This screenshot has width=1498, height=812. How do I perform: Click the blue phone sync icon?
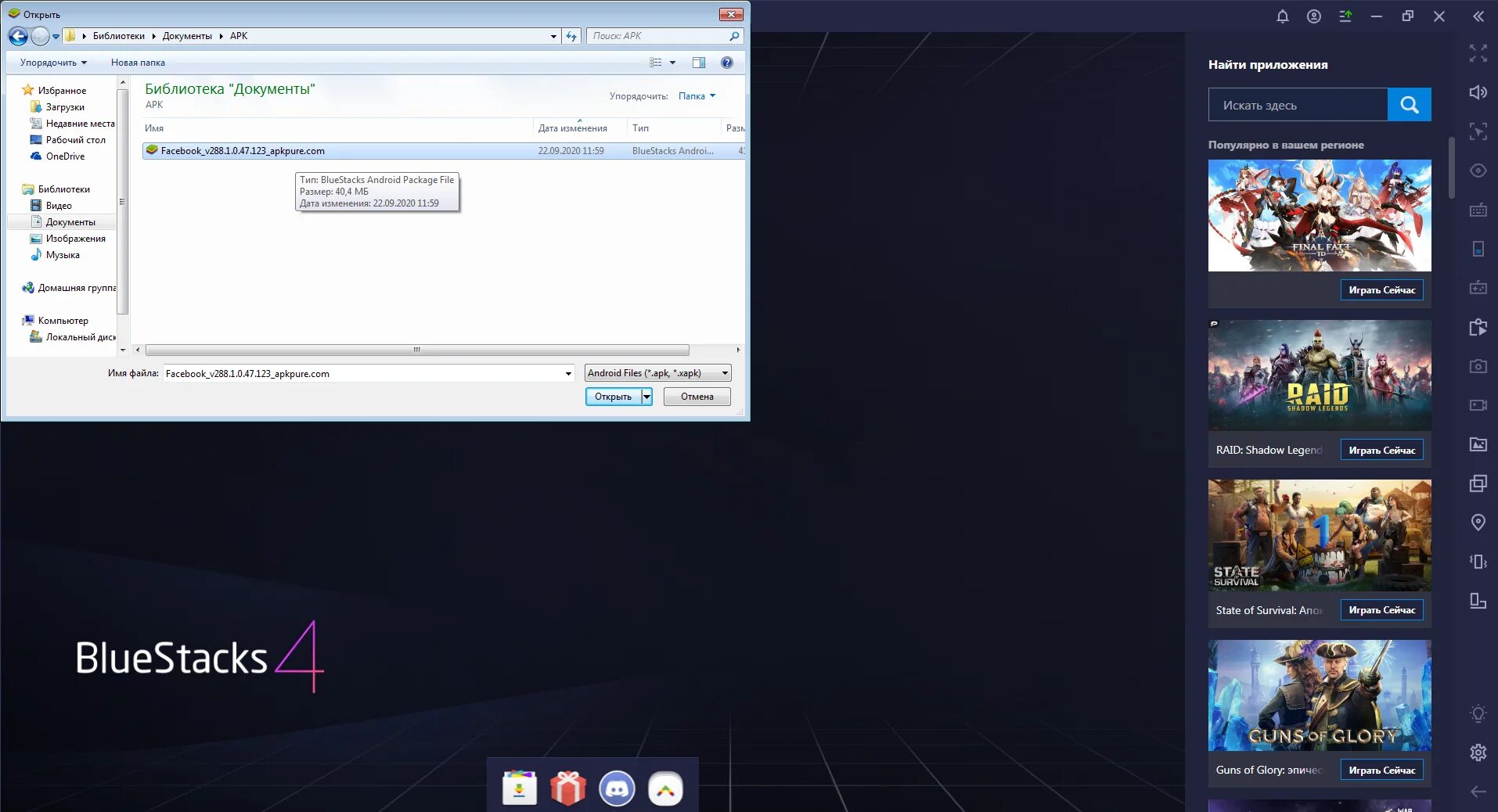[1478, 249]
